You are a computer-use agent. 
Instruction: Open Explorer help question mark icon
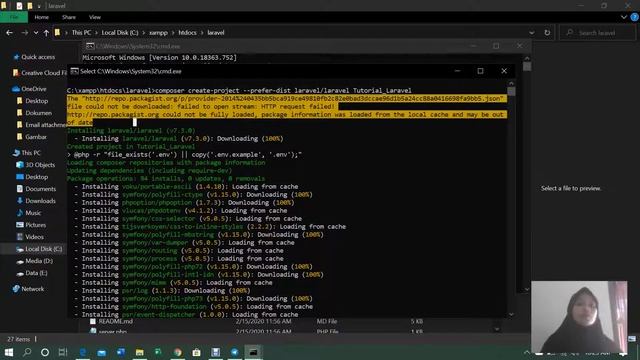click(x=634, y=17)
